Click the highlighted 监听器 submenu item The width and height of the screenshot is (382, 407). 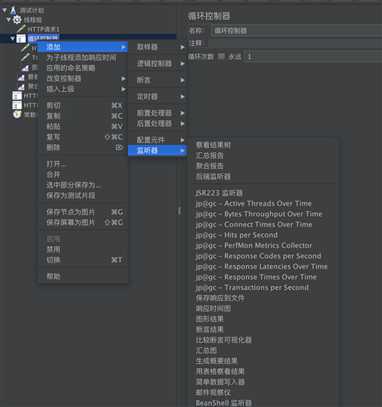point(157,151)
